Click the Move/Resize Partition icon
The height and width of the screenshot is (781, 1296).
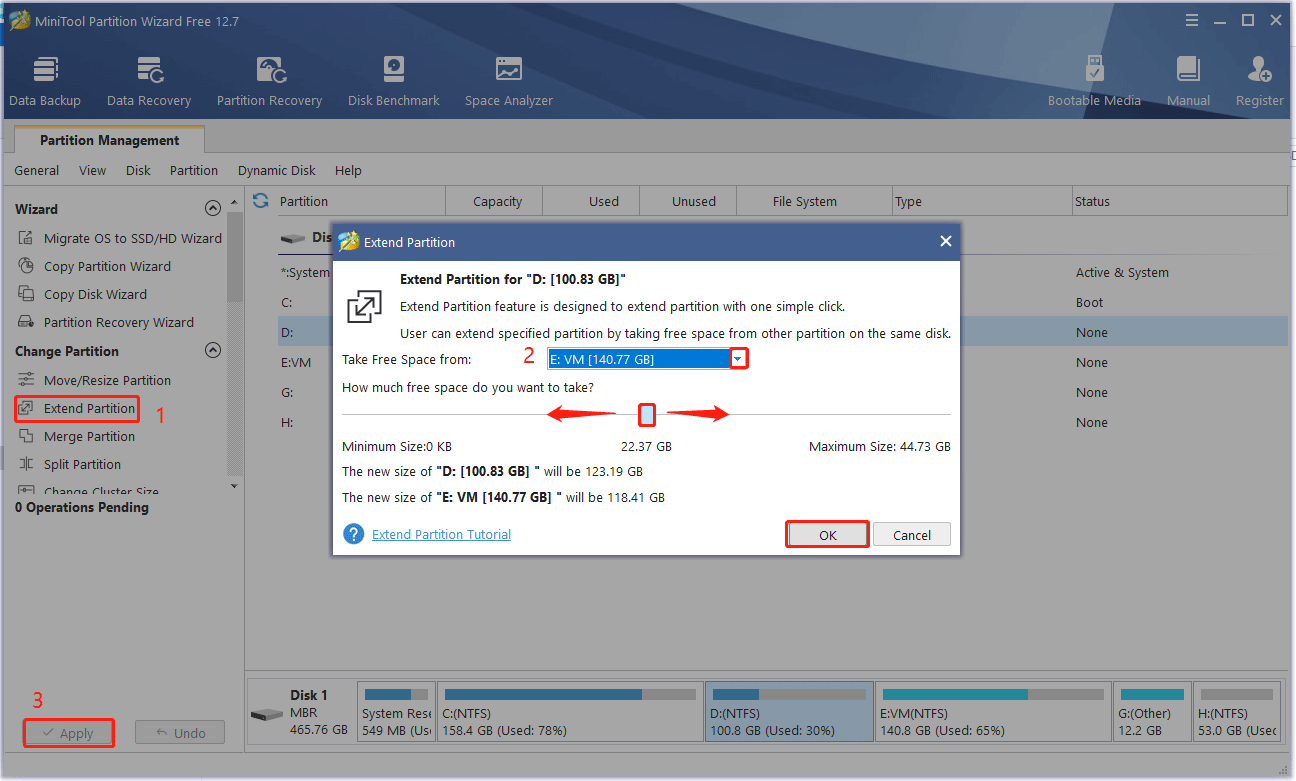(26, 380)
